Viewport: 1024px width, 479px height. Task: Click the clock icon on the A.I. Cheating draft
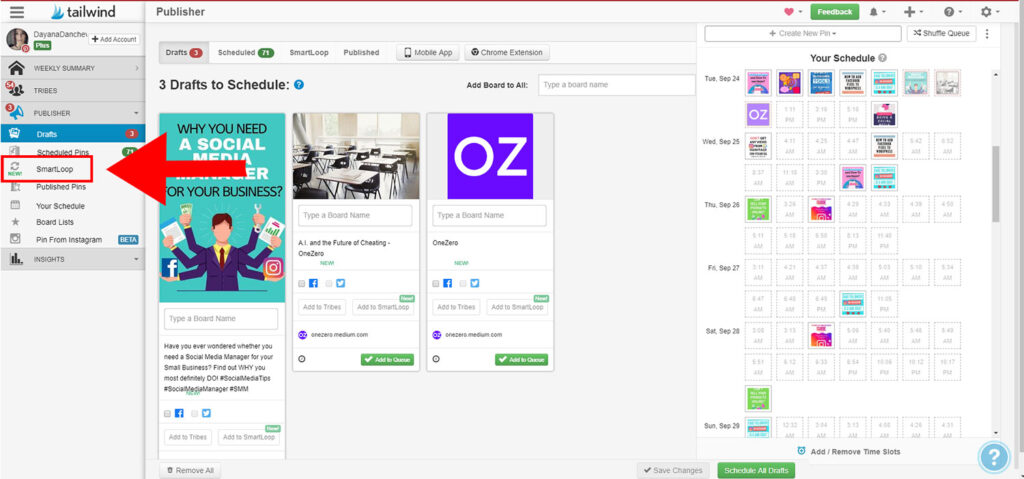pos(302,359)
